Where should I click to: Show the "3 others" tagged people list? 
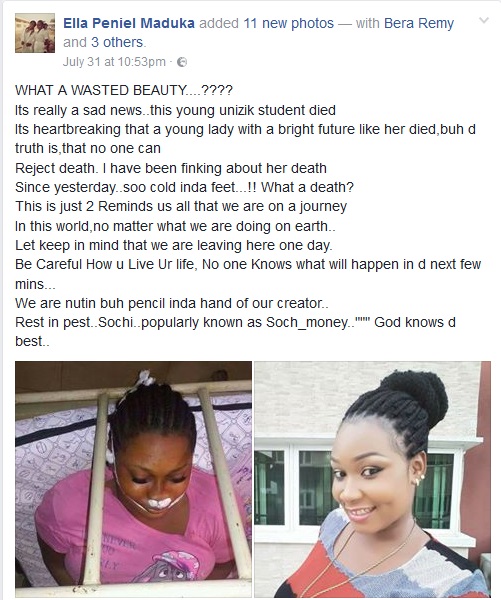point(117,42)
